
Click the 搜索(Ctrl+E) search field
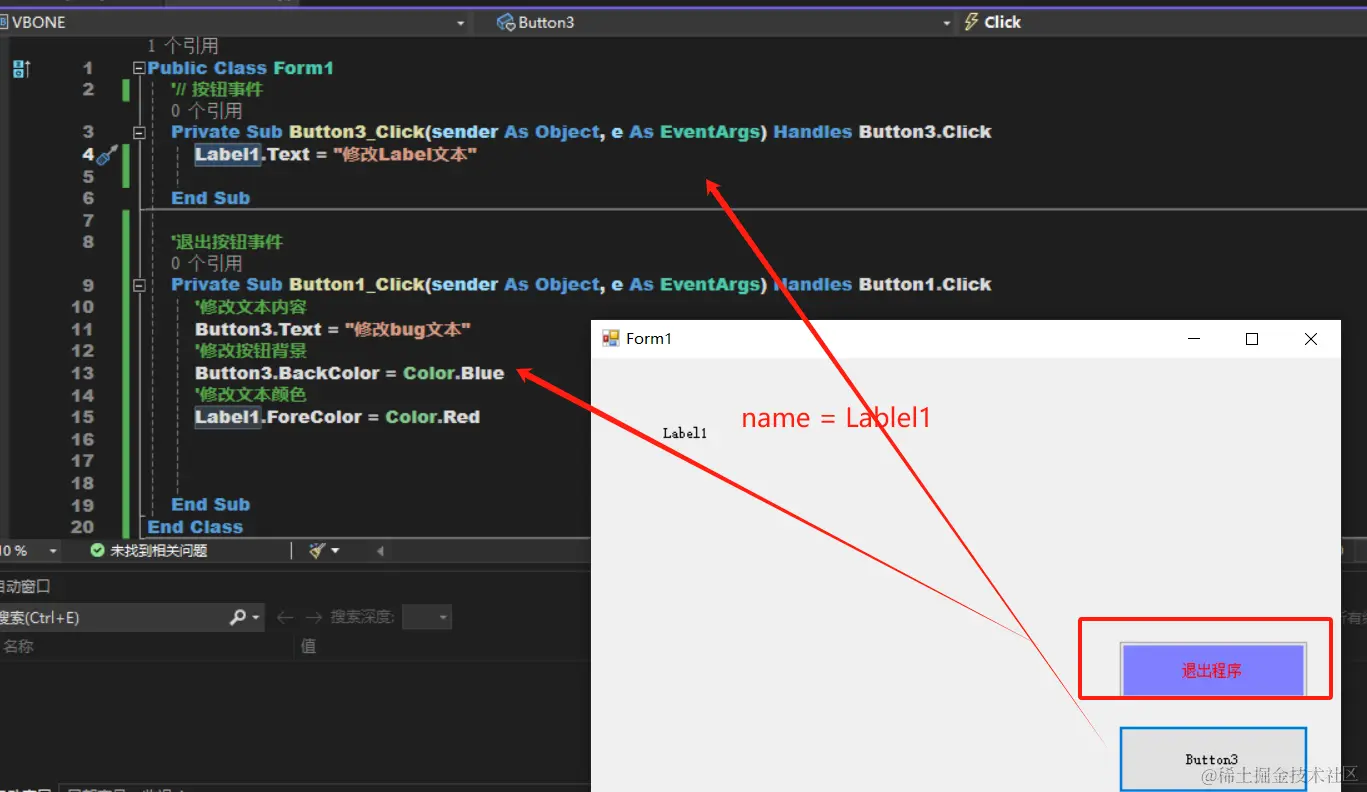click(x=112, y=617)
